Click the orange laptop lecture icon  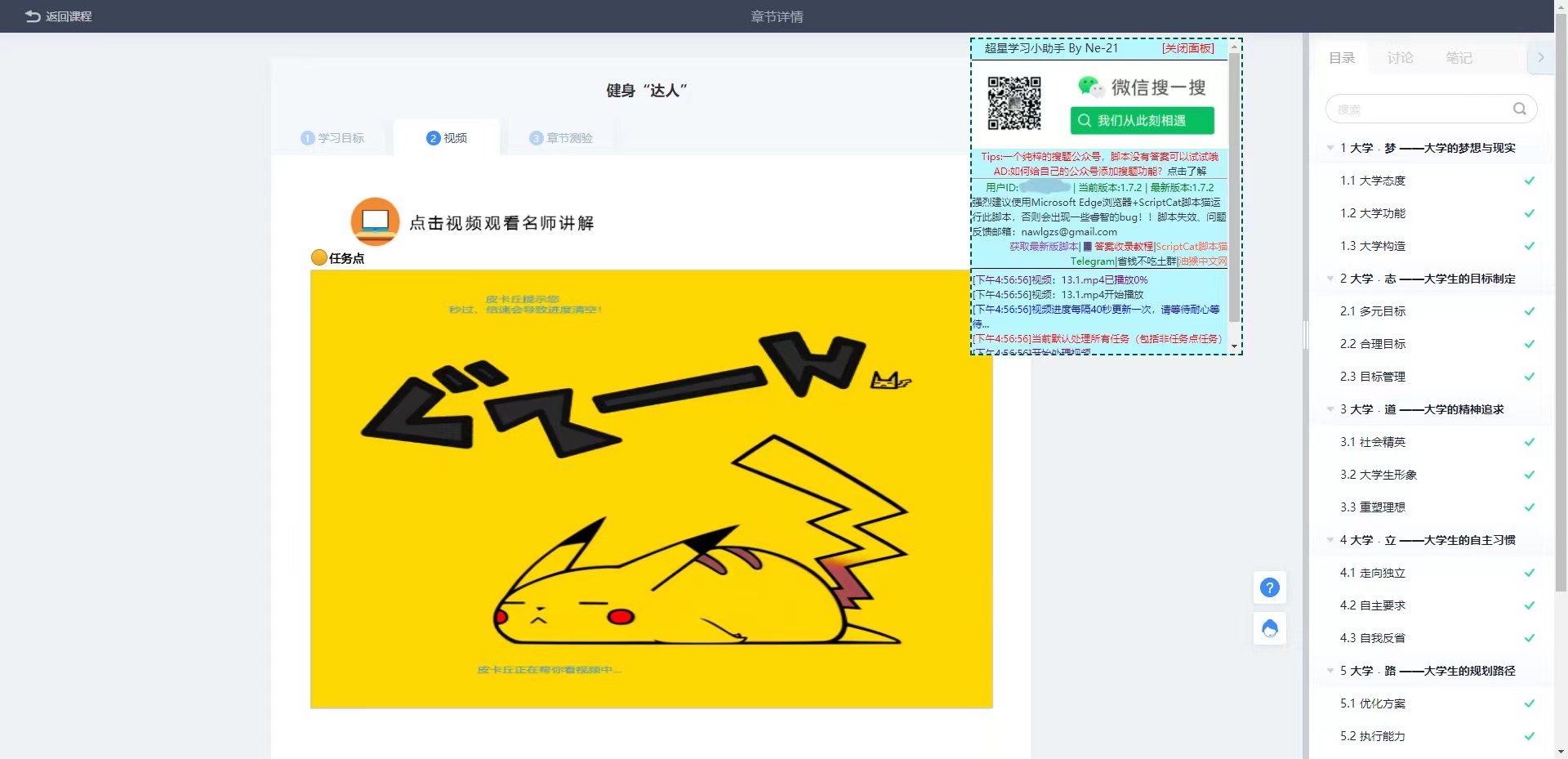pos(375,221)
